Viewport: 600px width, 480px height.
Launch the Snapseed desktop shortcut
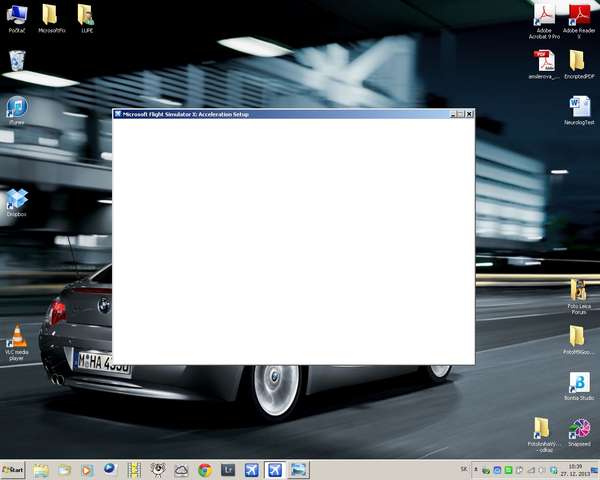(579, 432)
